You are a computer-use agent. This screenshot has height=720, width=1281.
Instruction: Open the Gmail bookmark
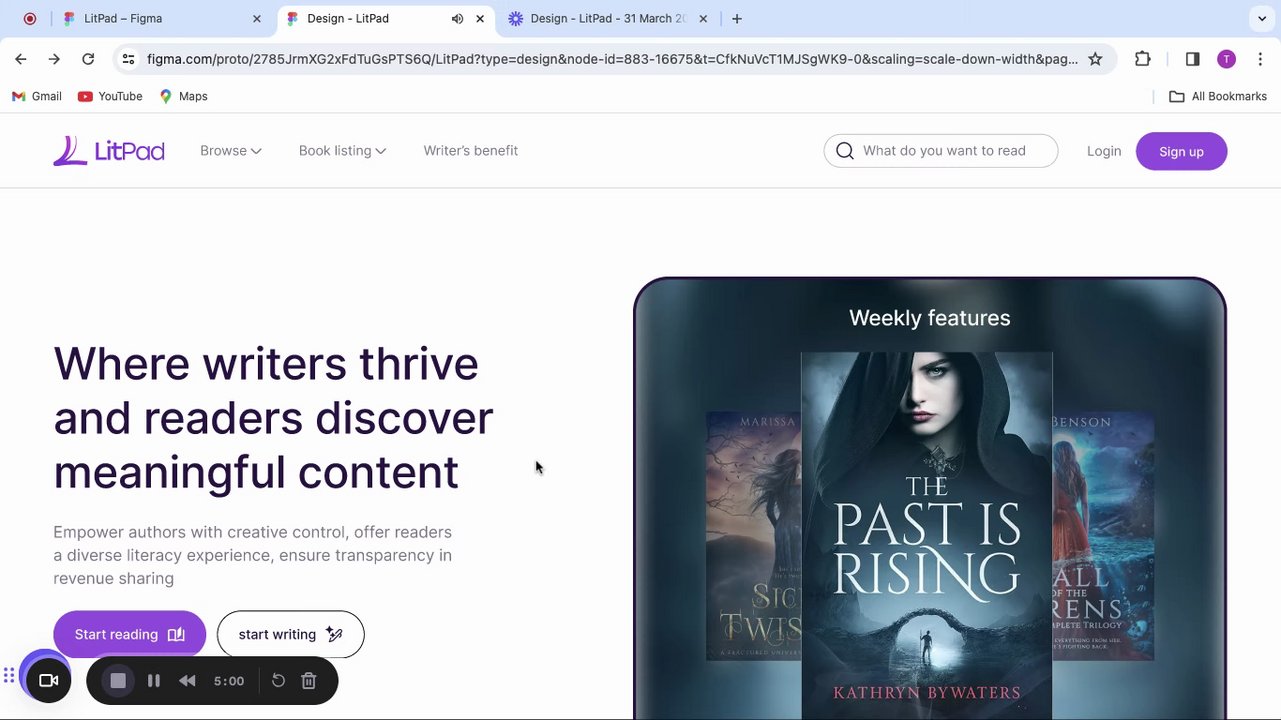coord(37,96)
